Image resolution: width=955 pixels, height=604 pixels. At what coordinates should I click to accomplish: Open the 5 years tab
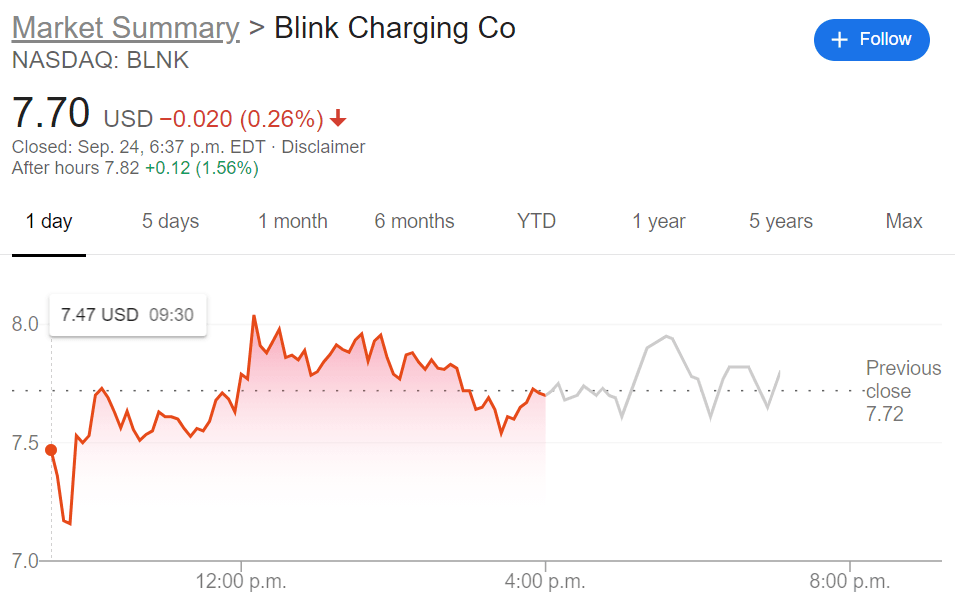coord(780,222)
